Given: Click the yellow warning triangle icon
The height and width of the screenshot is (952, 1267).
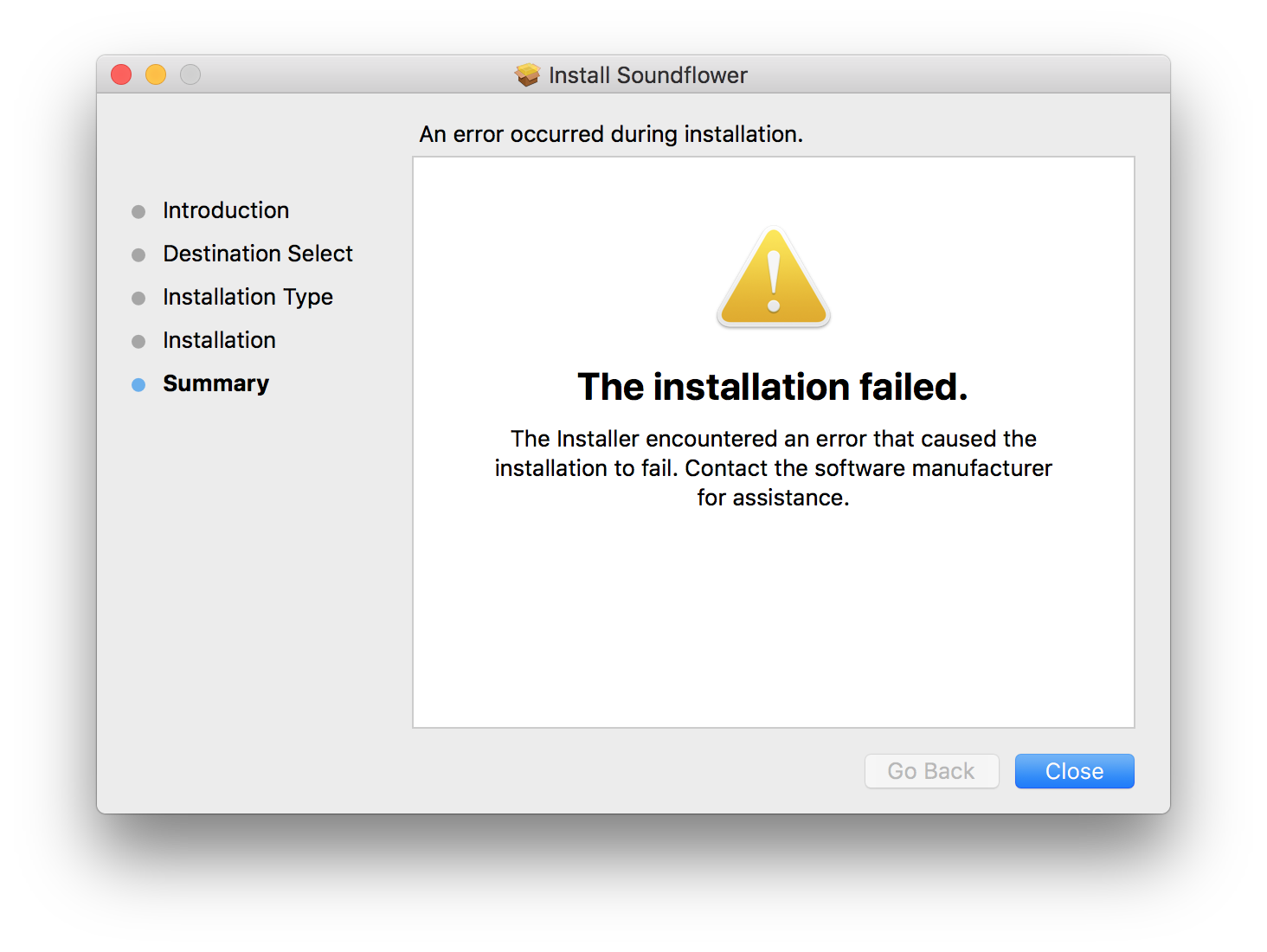Looking at the screenshot, I should (x=774, y=278).
